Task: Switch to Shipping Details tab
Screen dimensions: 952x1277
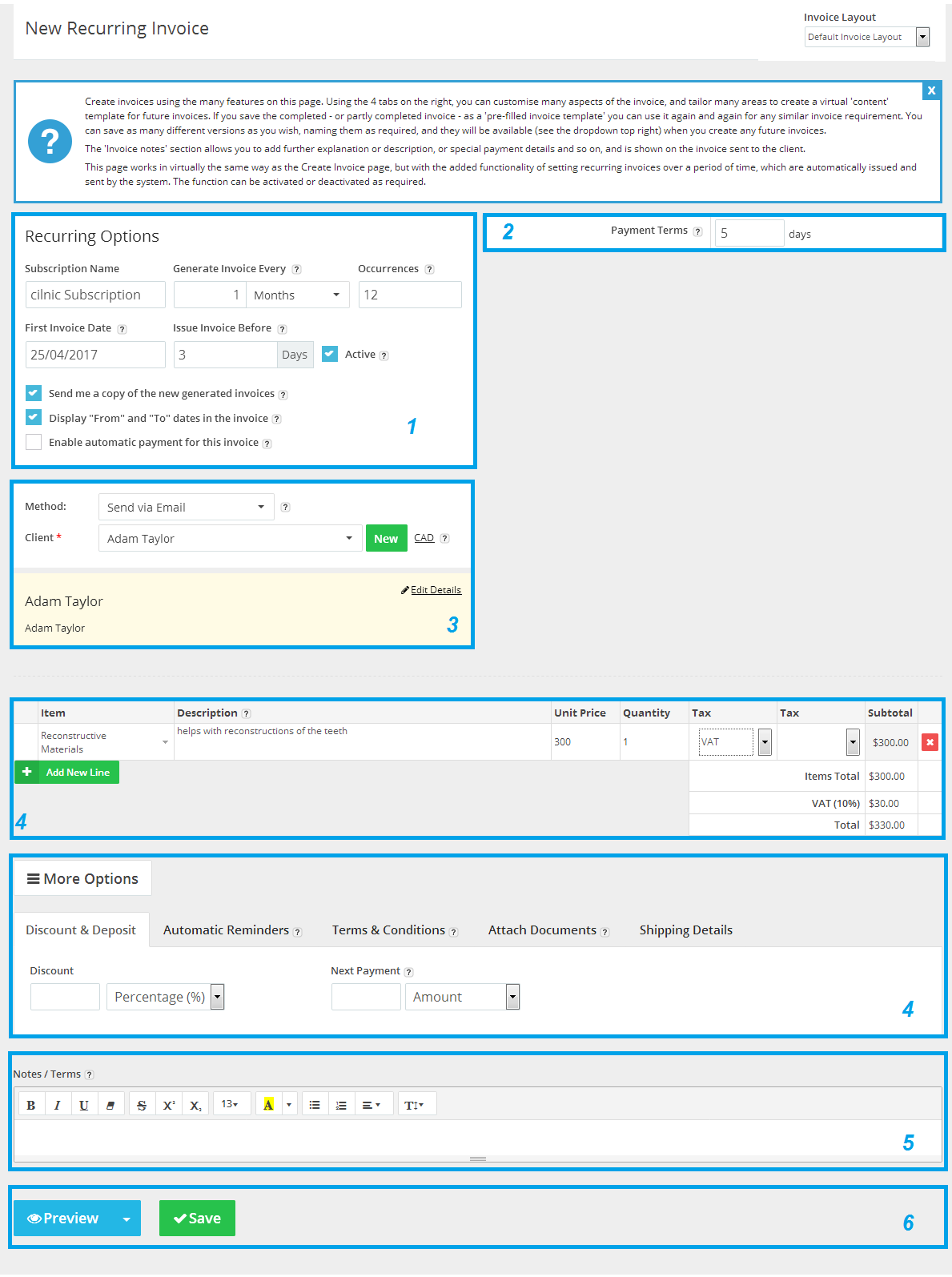Action: (x=685, y=930)
